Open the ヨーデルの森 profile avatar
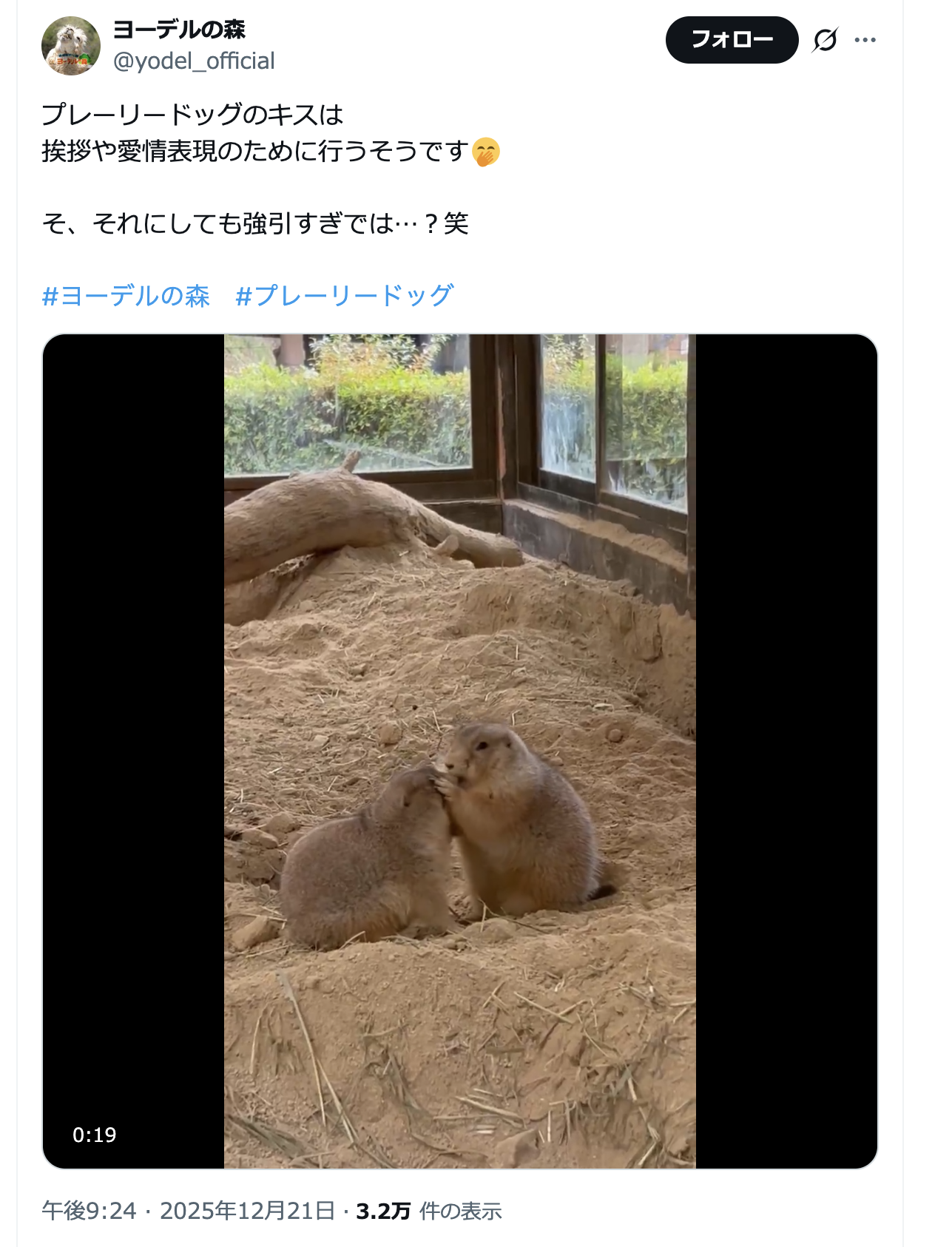This screenshot has height=1247, width=952. pos(71,46)
